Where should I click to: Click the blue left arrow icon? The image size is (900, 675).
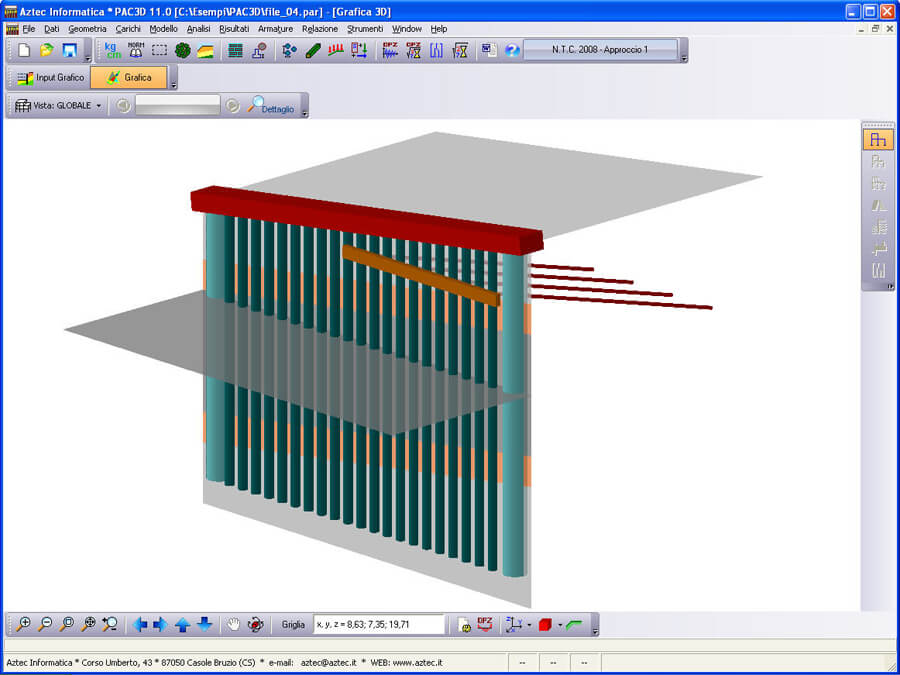[140, 624]
